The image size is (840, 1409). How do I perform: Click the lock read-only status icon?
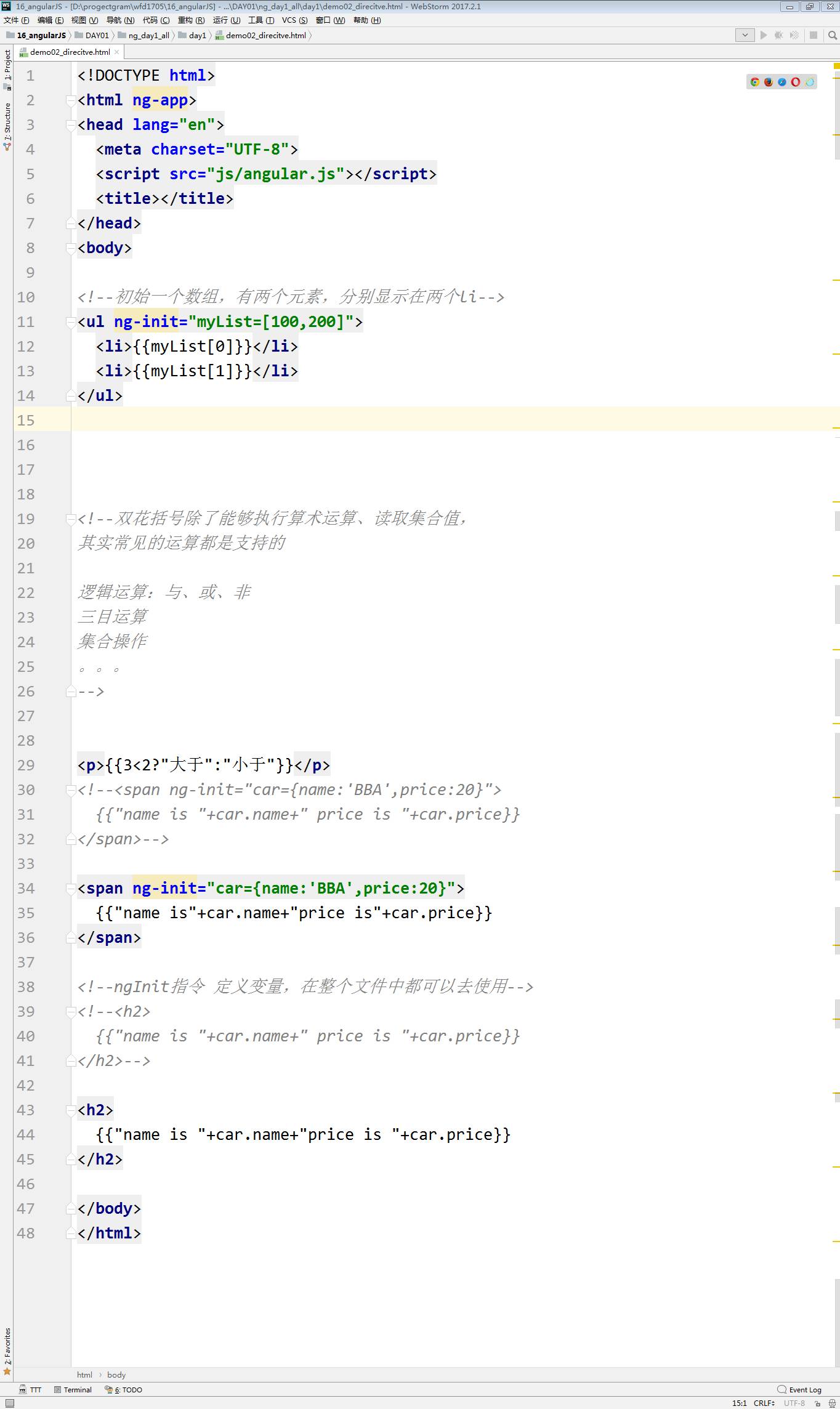point(818,1403)
